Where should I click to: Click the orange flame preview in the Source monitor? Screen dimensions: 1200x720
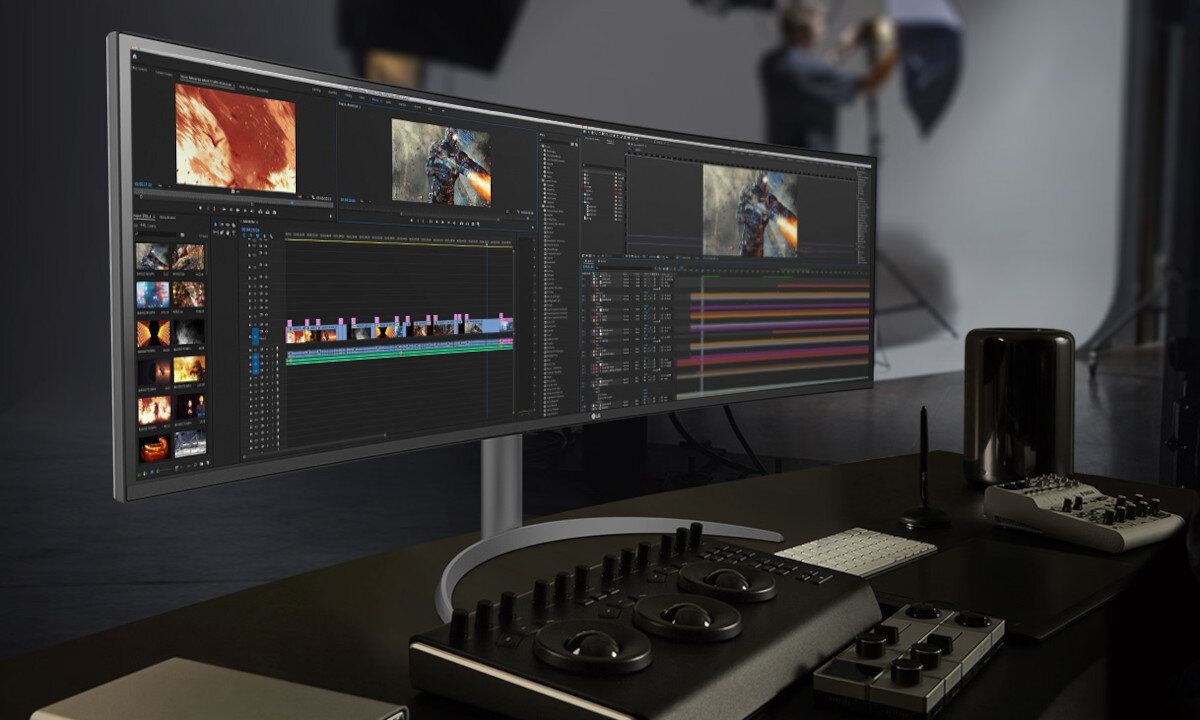[236, 137]
